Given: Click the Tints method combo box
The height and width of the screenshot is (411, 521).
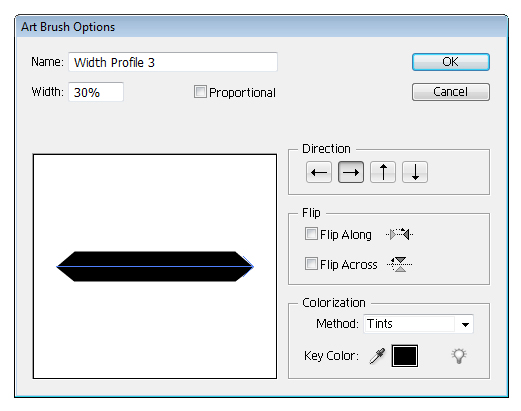Looking at the screenshot, I should (418, 324).
